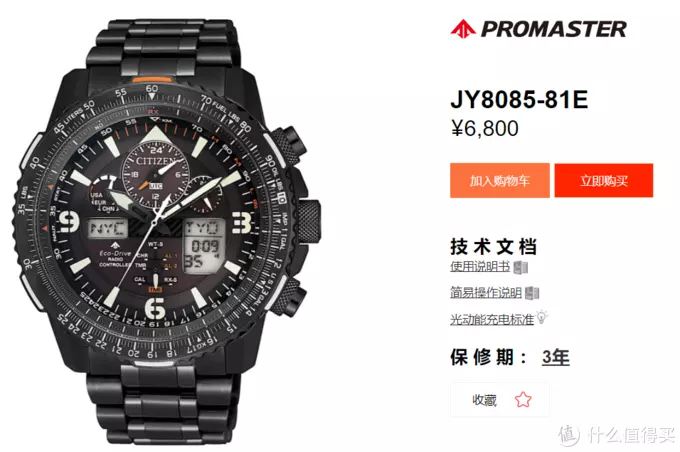Open the 简易操作说明 quick guide link

[486, 293]
